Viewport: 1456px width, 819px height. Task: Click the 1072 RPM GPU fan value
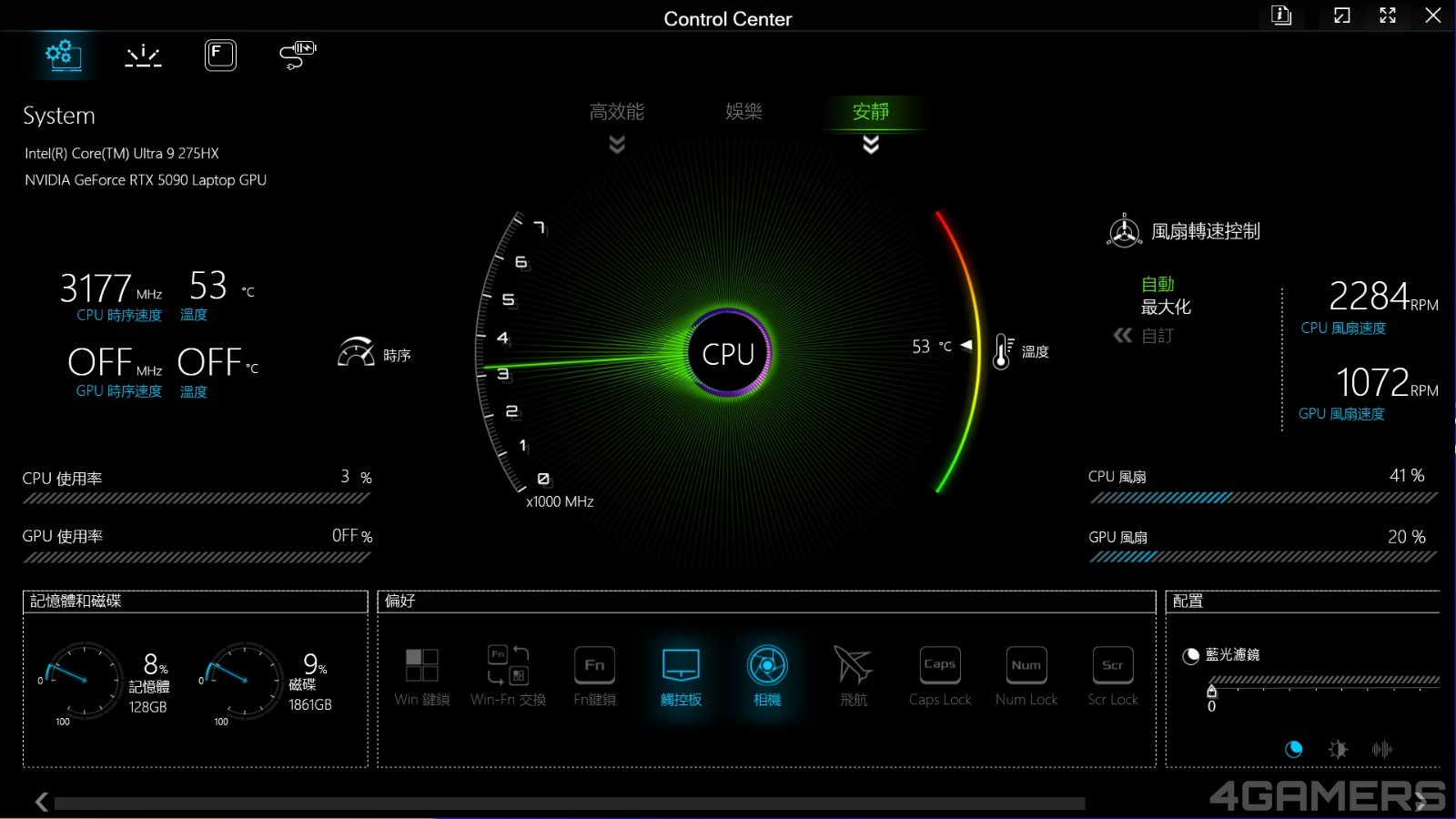click(1387, 382)
